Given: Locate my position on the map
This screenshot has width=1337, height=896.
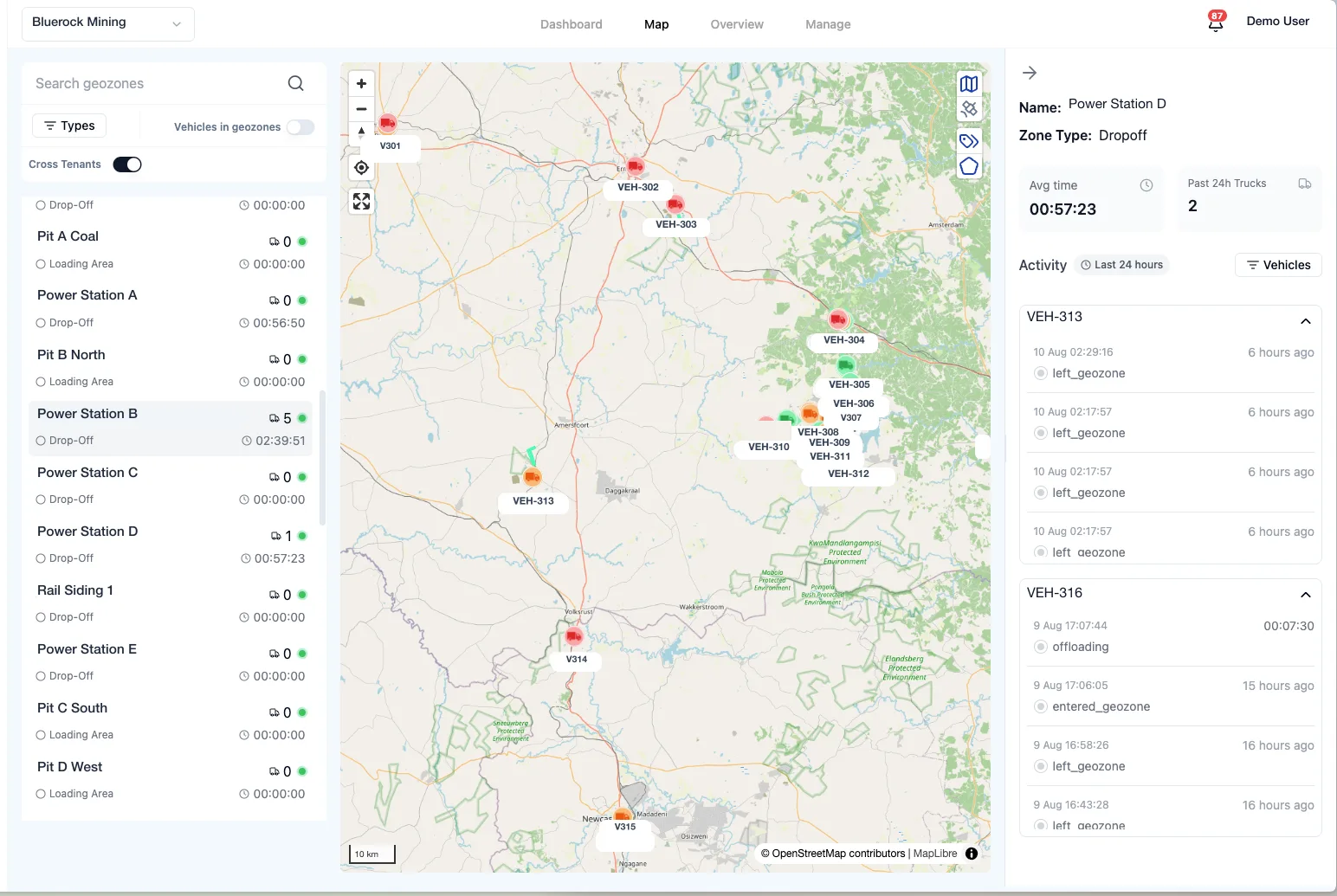Looking at the screenshot, I should coord(361,167).
